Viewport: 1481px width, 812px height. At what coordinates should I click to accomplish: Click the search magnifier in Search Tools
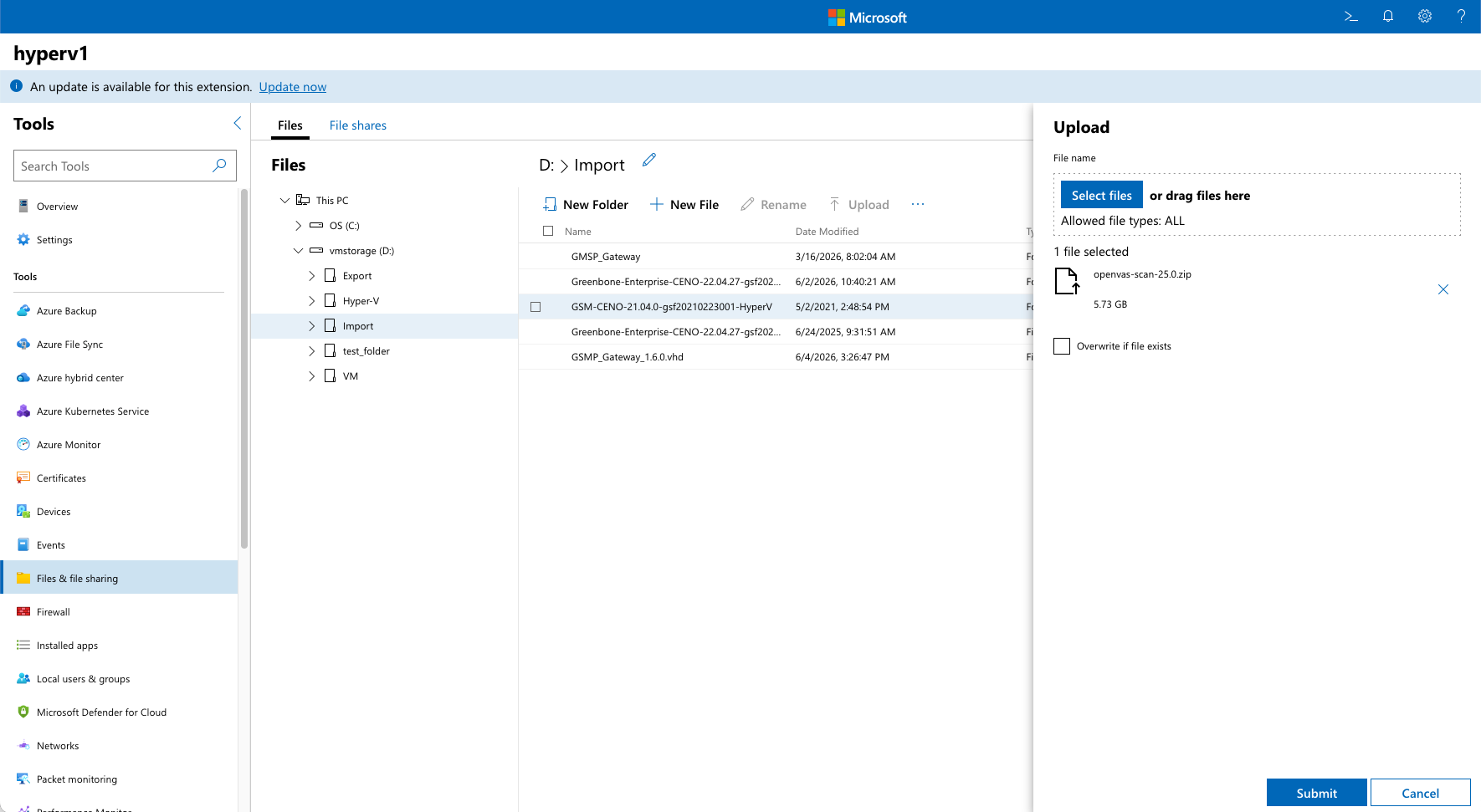tap(219, 166)
